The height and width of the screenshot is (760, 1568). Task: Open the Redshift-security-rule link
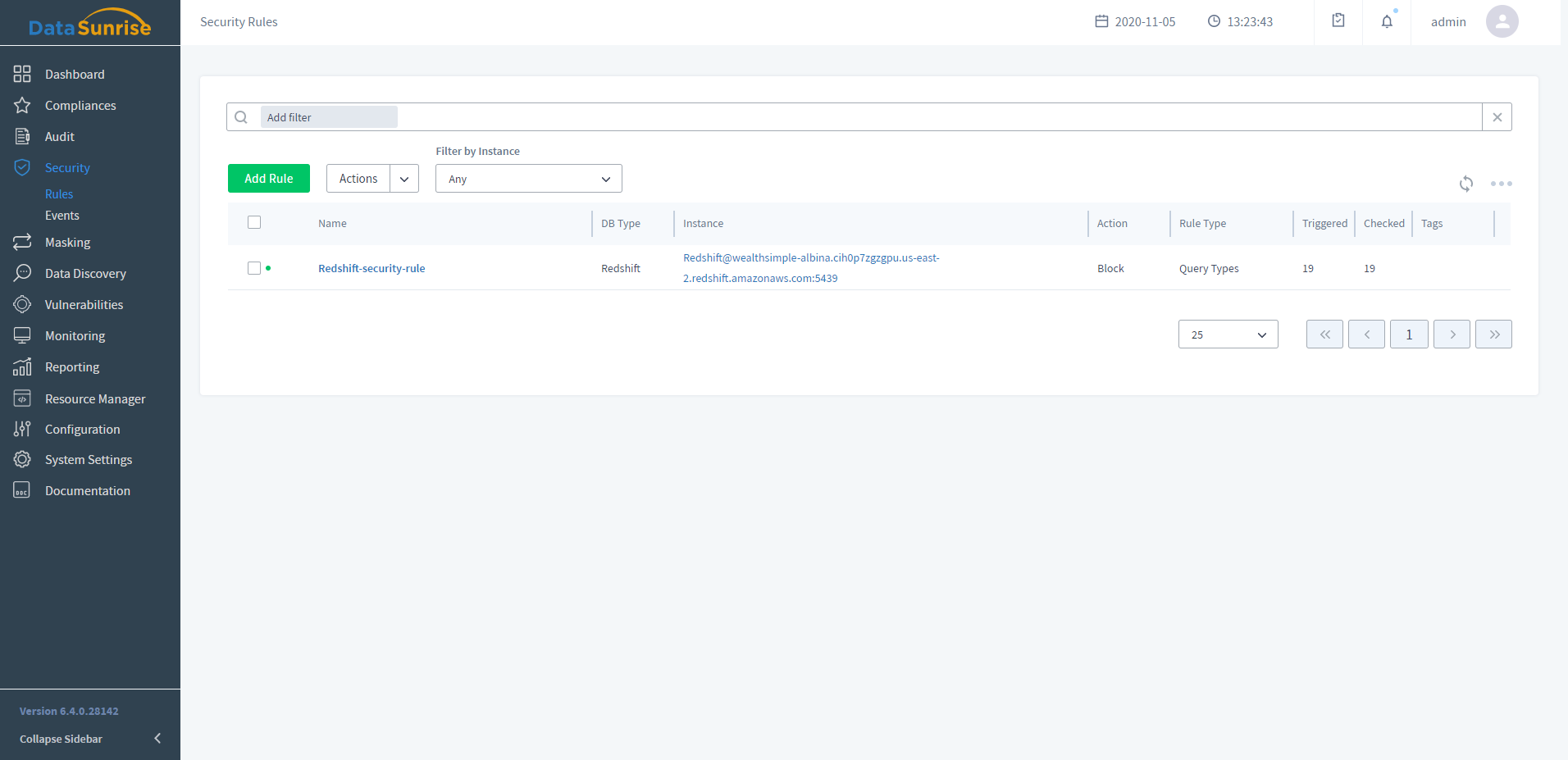pyautogui.click(x=371, y=268)
